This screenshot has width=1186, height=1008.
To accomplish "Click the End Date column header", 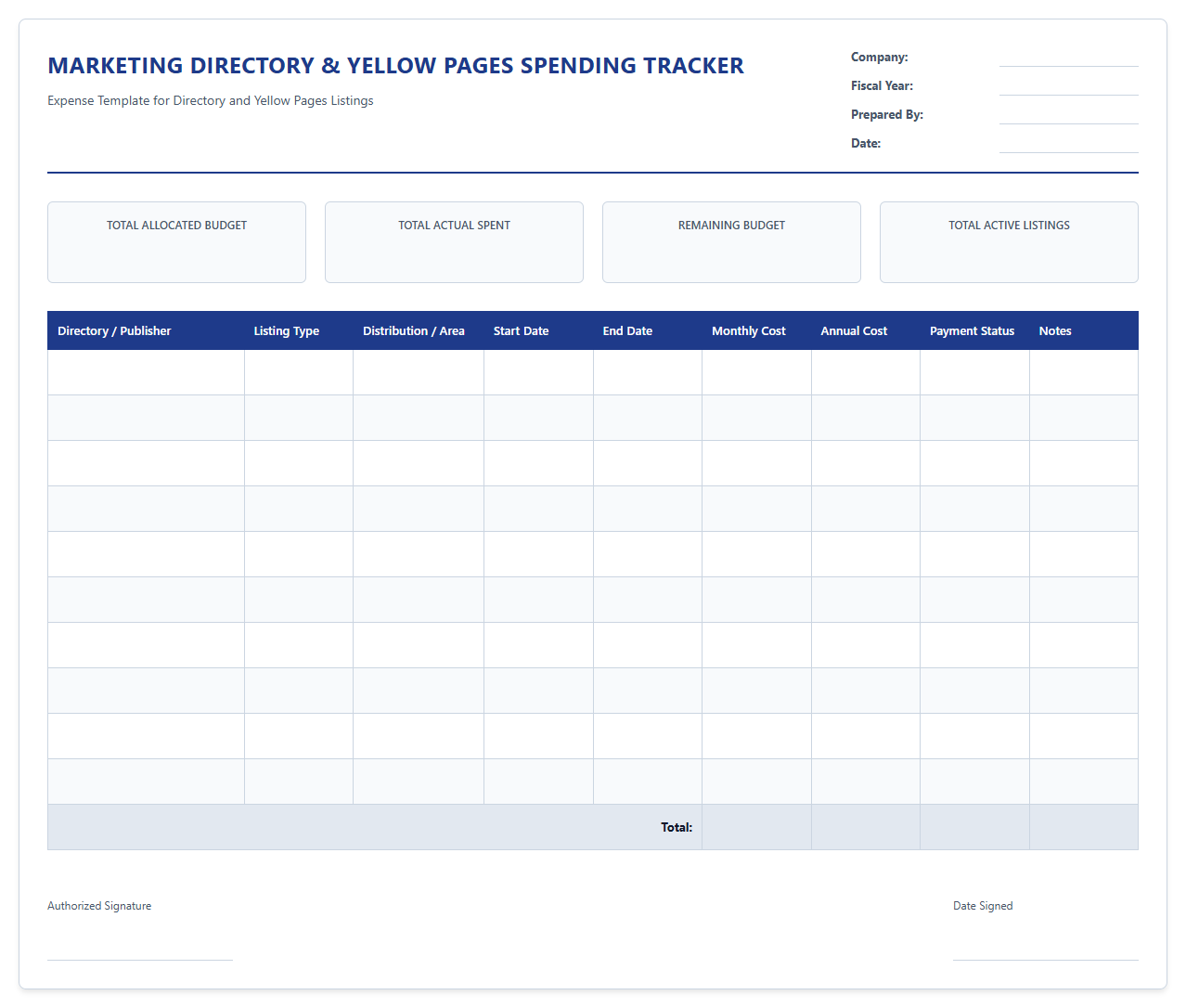I will click(x=648, y=330).
